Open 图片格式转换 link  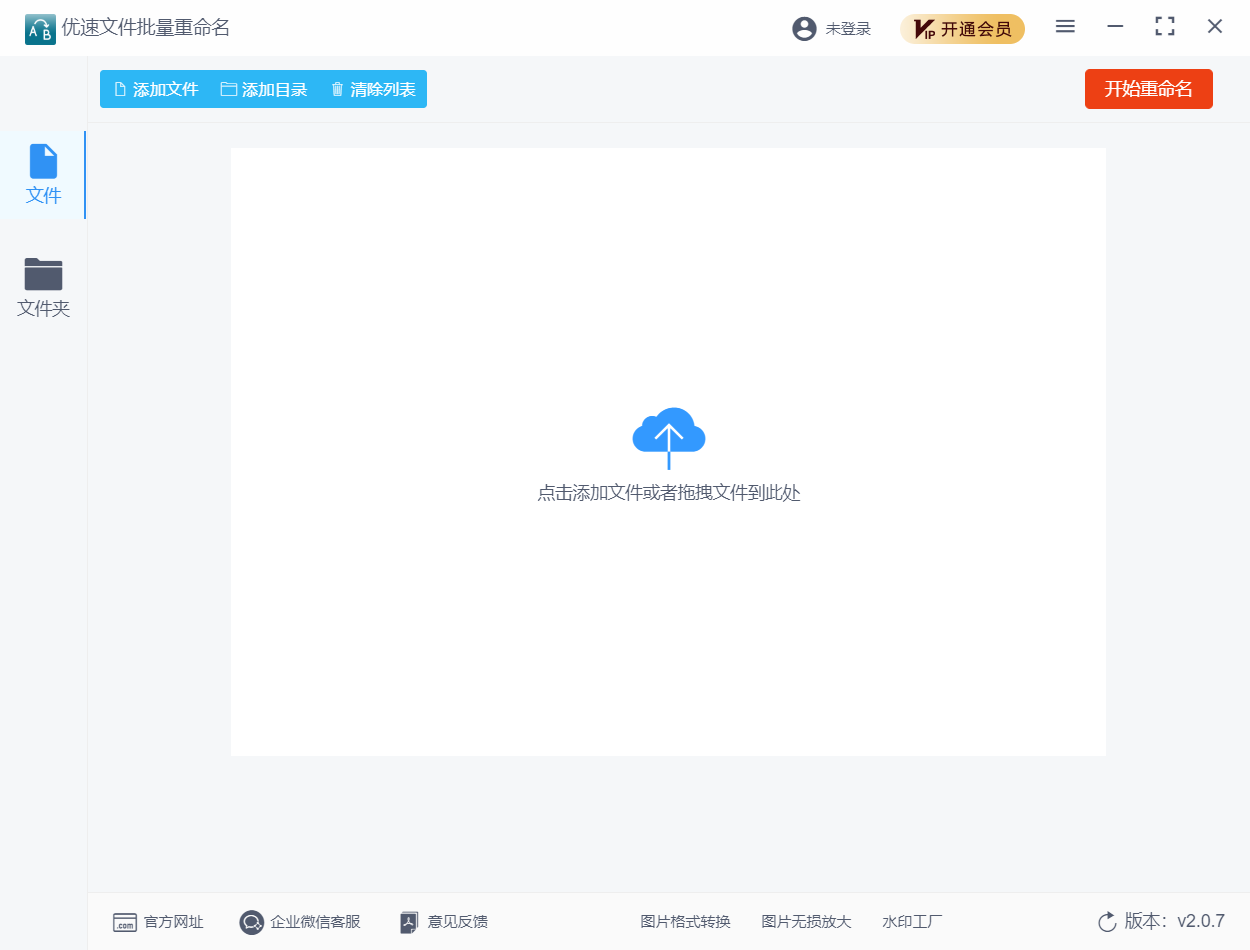pos(685,922)
